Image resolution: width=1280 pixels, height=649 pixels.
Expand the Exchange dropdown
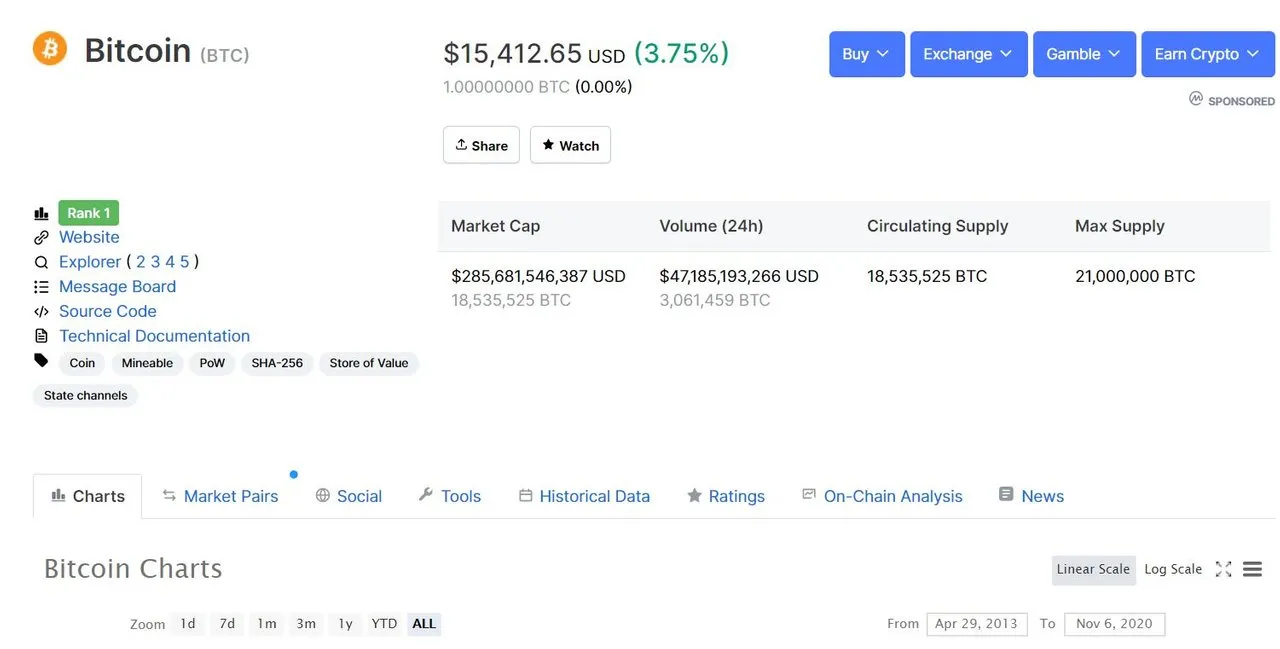[x=969, y=54]
